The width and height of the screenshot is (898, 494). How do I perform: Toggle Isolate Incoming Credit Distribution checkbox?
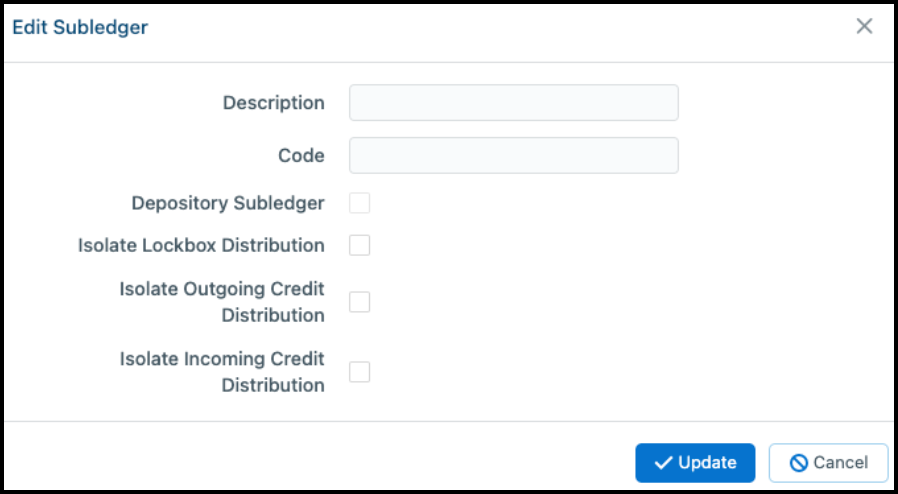click(360, 372)
